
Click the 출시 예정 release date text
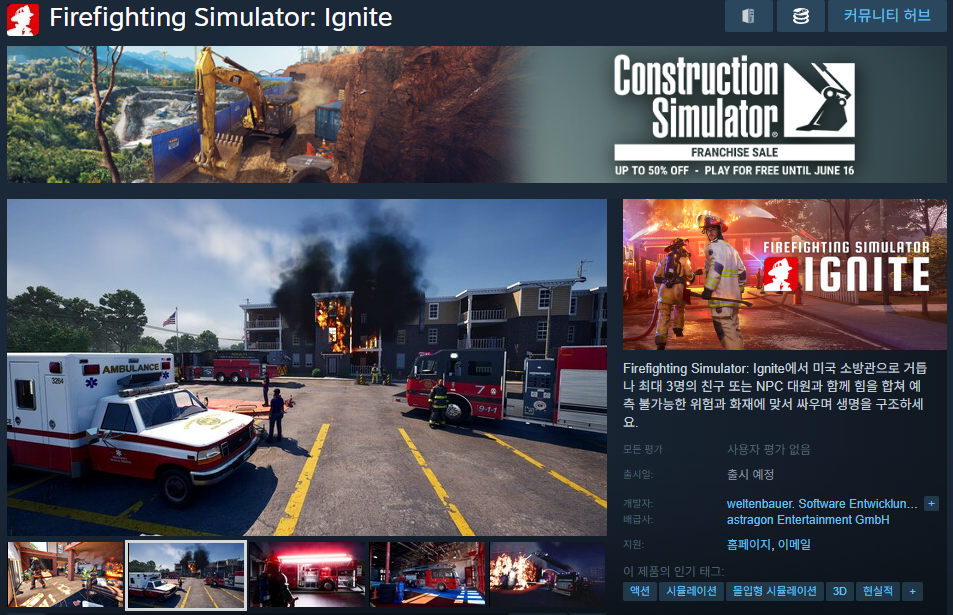[751, 474]
